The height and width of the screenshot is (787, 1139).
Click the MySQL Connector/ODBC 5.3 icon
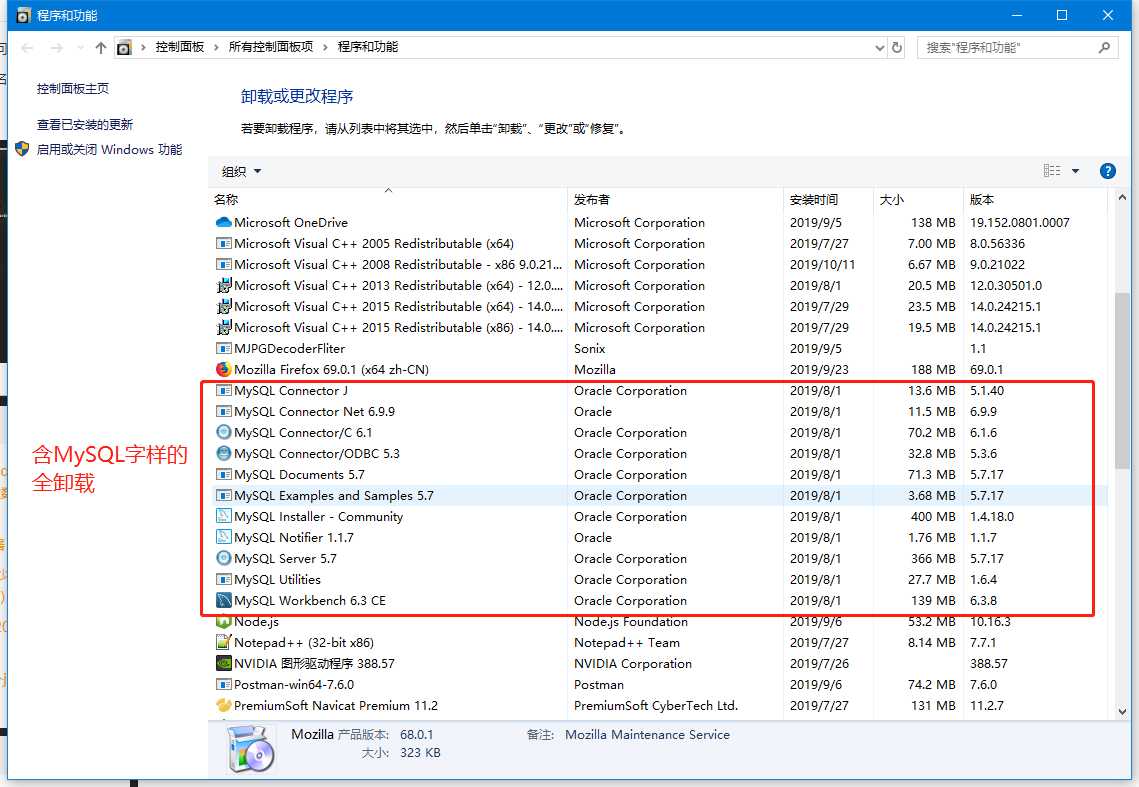tap(224, 453)
